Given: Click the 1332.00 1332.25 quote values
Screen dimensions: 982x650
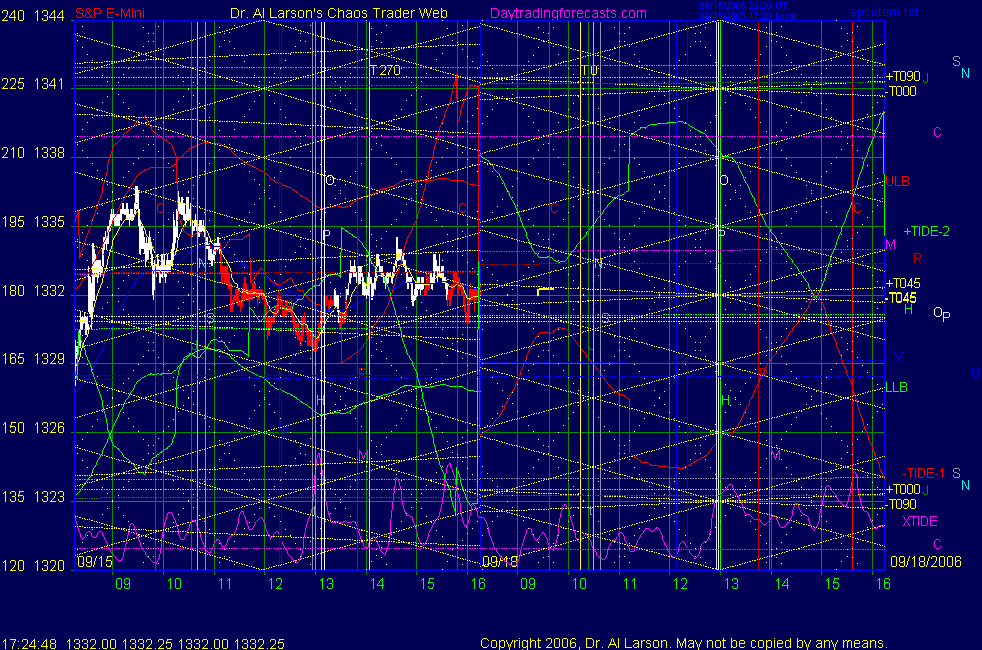Looking at the screenshot, I should coord(175,643).
